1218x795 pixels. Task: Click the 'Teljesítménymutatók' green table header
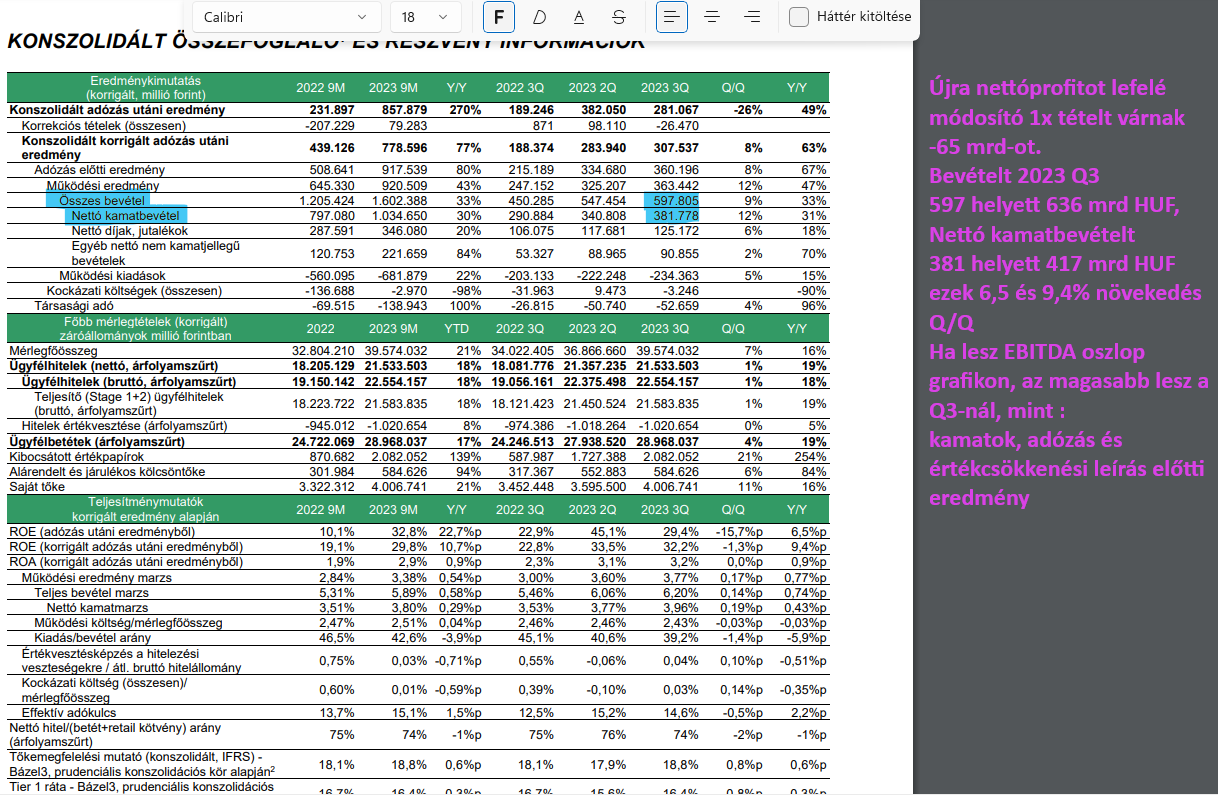click(146, 501)
